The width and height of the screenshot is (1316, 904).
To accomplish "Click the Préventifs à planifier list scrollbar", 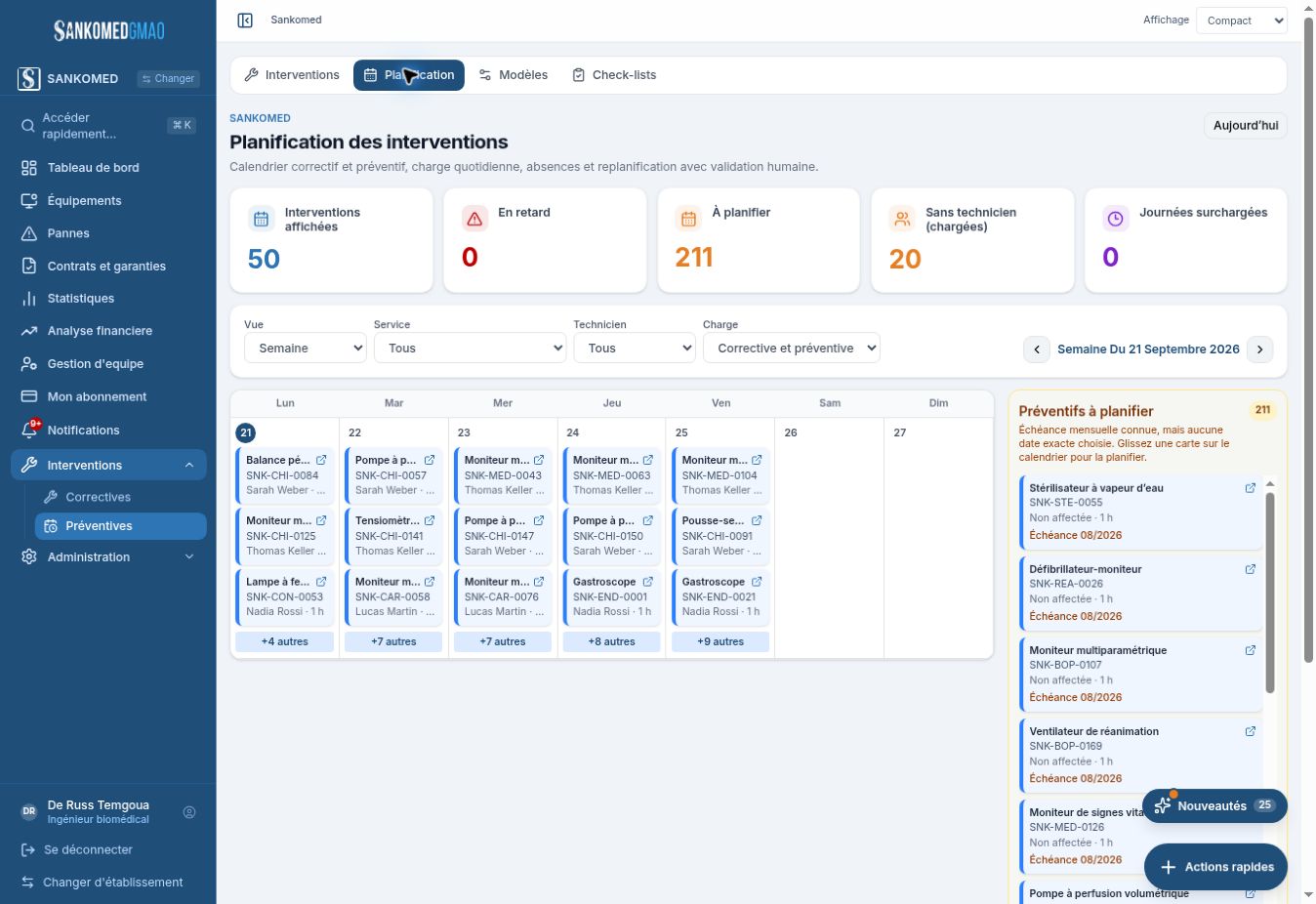I will point(1270,593).
